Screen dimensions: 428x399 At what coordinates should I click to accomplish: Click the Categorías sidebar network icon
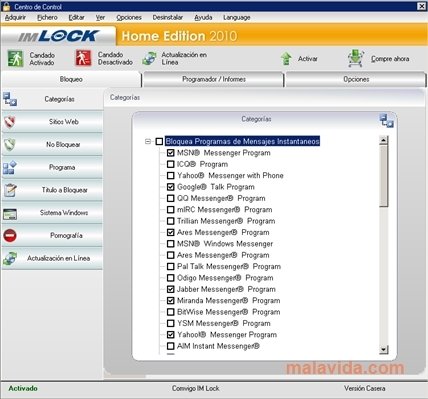click(x=10, y=99)
